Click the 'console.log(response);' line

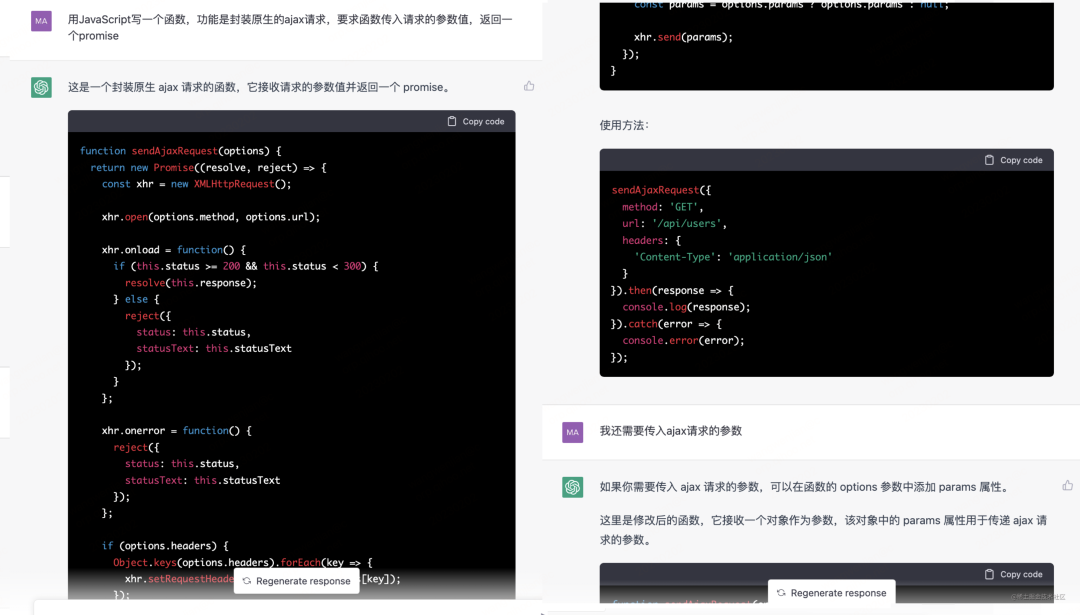coord(686,307)
